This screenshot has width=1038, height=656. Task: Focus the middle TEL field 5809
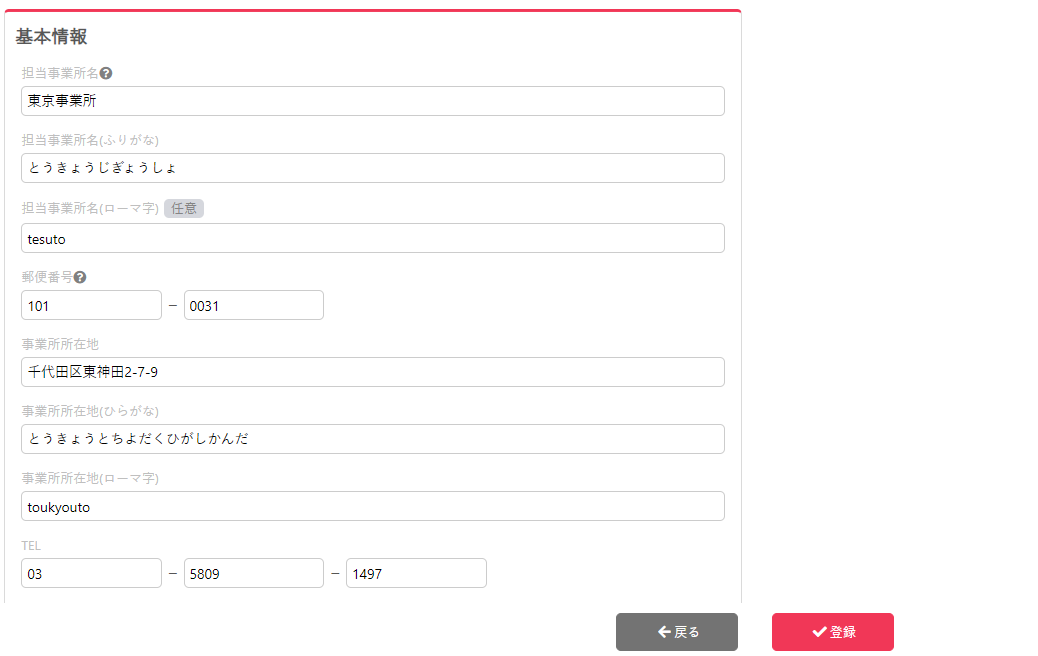click(x=253, y=573)
